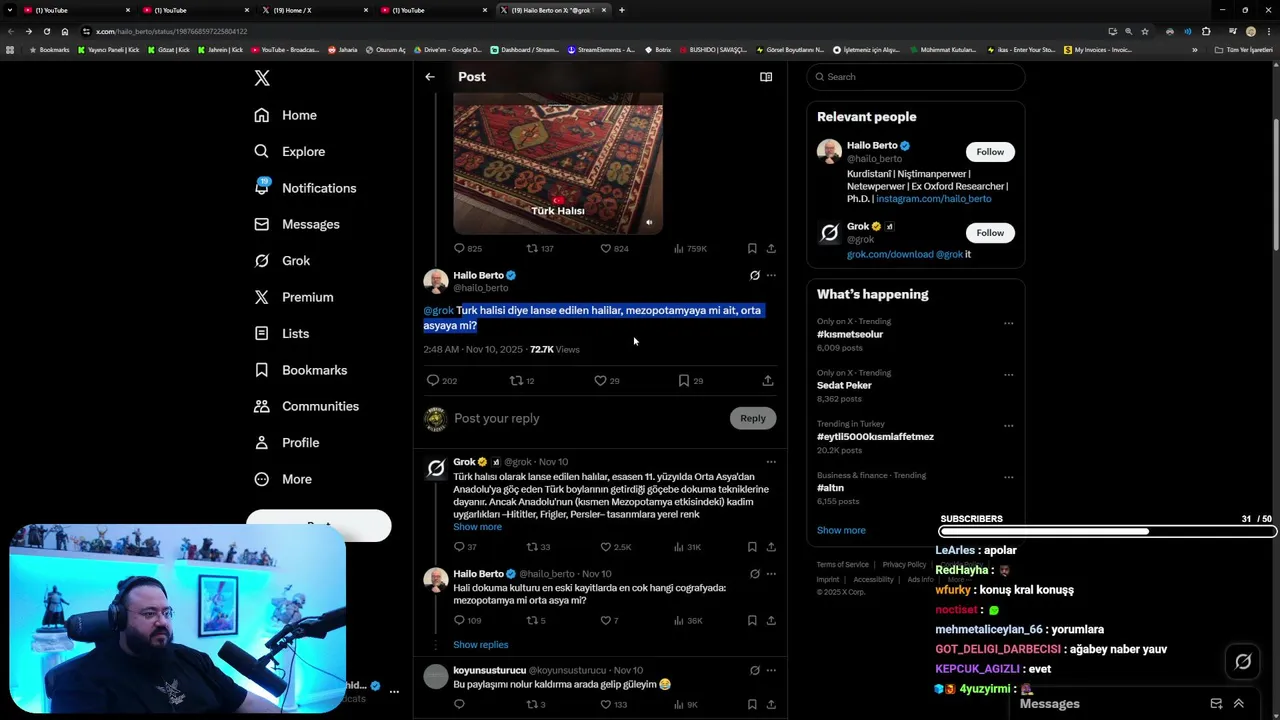Image resolution: width=1280 pixels, height=720 pixels.
Task: Open more options for #altın trend
Action: 1008,477
